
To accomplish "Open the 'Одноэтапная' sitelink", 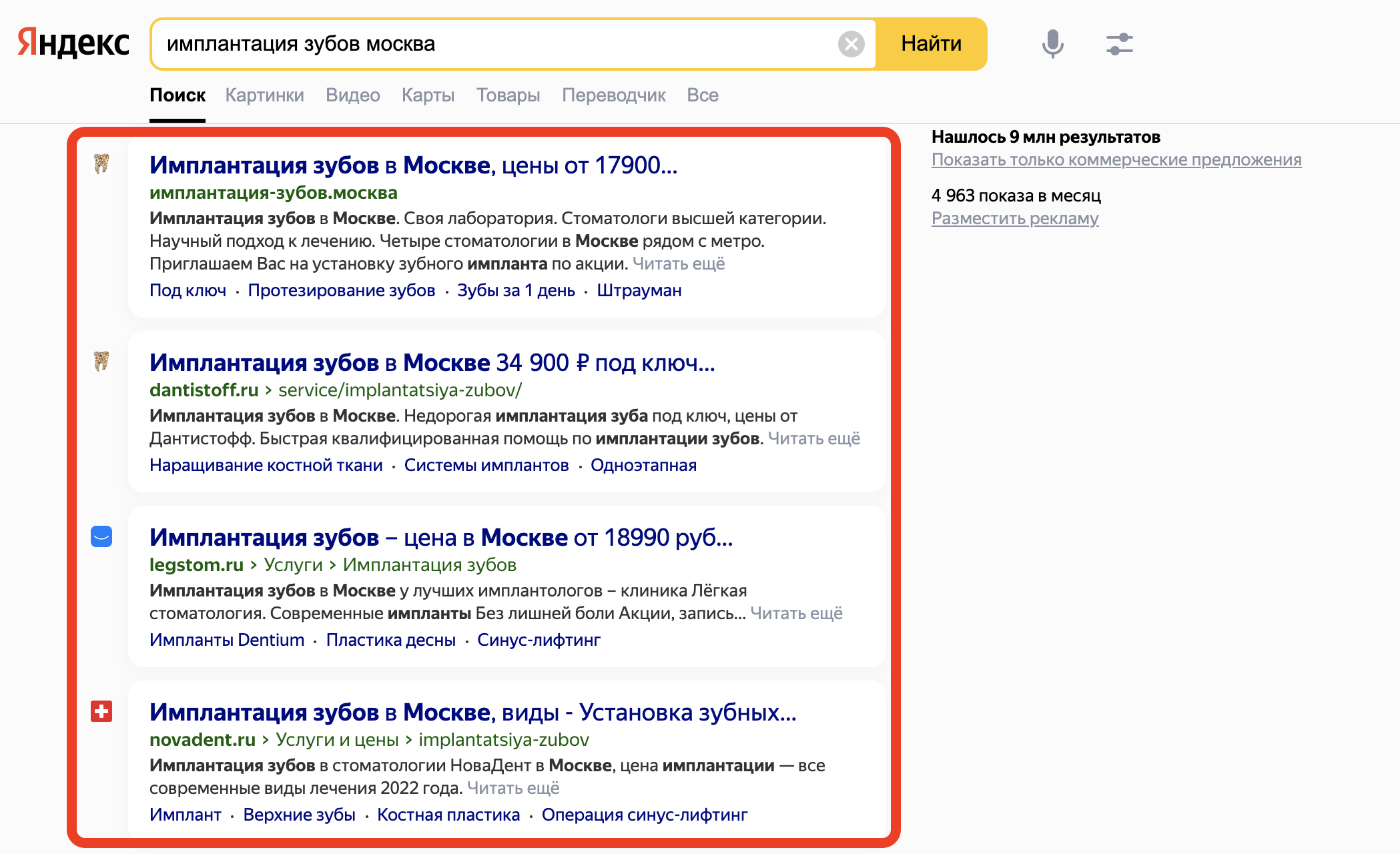I will tap(643, 465).
